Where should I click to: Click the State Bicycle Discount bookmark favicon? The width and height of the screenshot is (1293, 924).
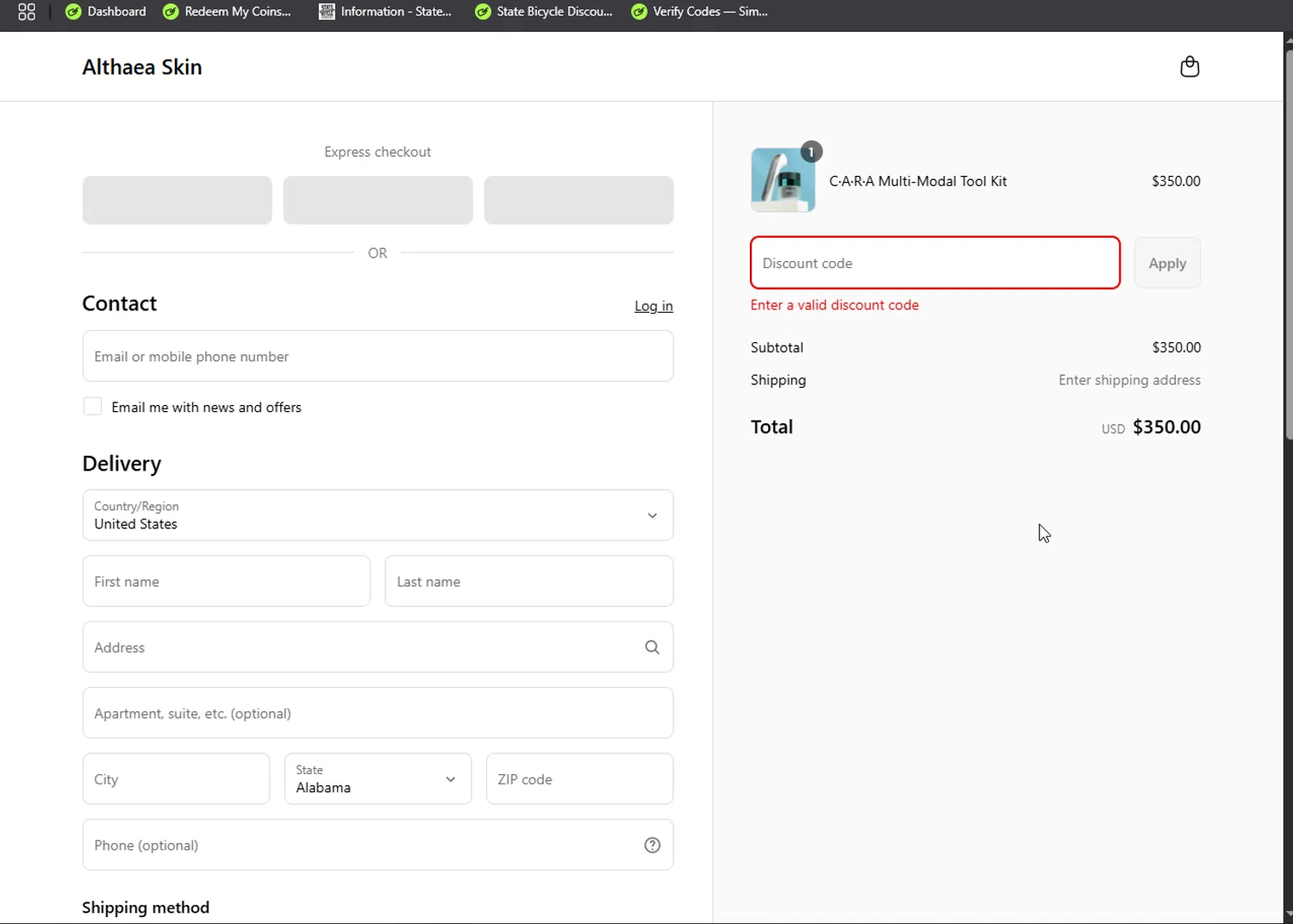point(483,11)
